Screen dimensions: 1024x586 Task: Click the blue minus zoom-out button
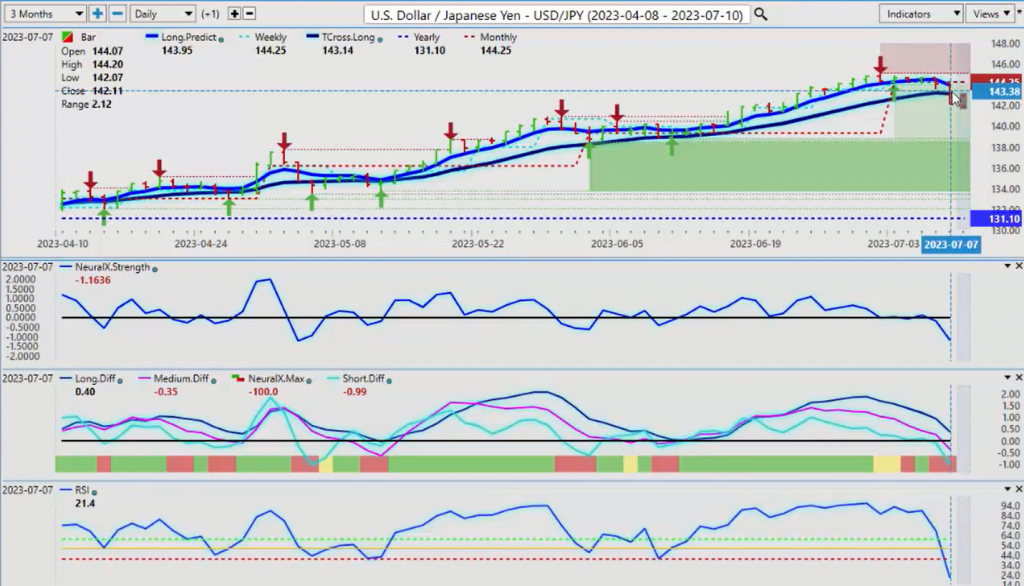pyautogui.click(x=117, y=14)
